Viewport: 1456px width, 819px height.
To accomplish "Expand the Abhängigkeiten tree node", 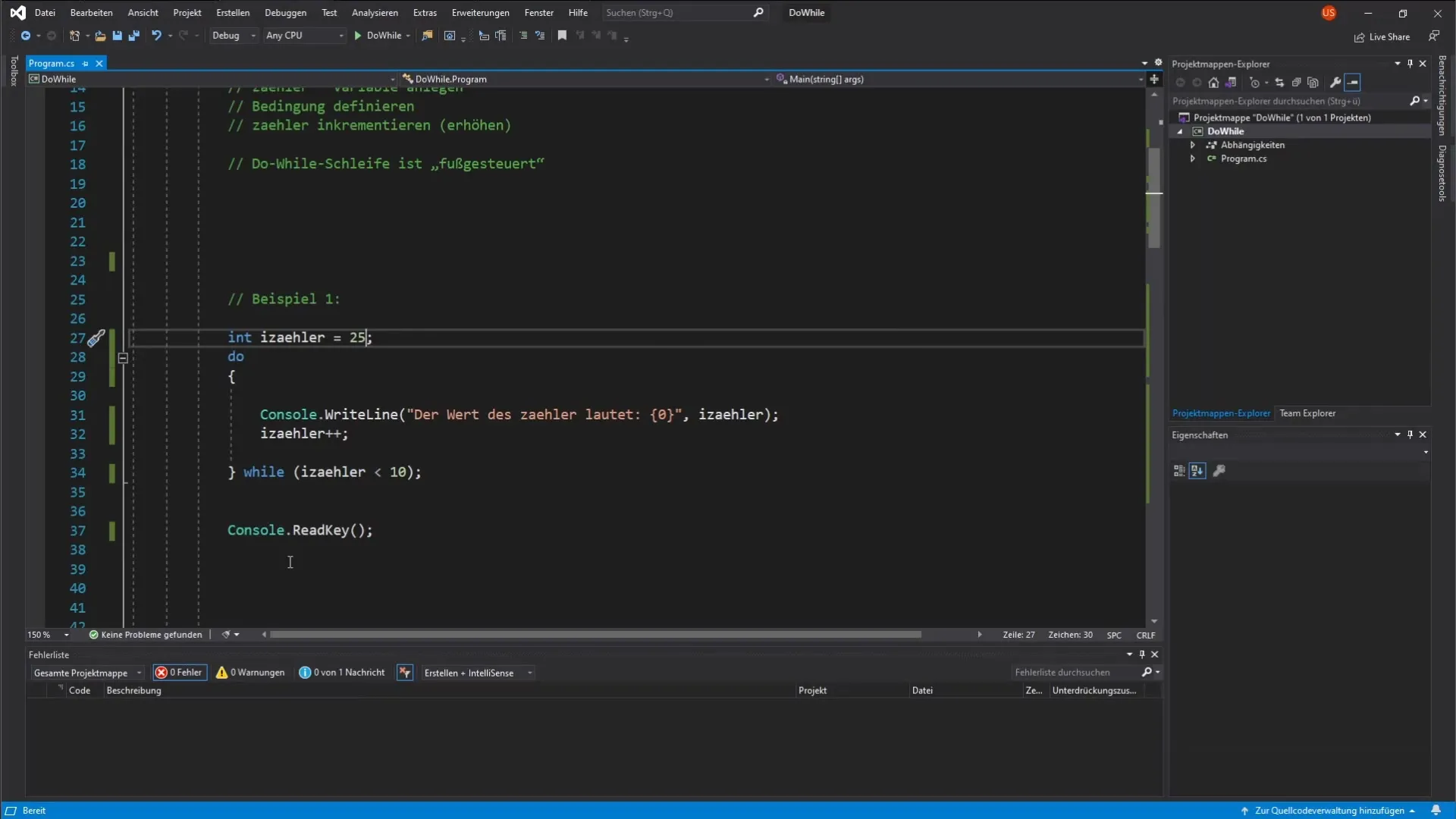I will [1193, 145].
